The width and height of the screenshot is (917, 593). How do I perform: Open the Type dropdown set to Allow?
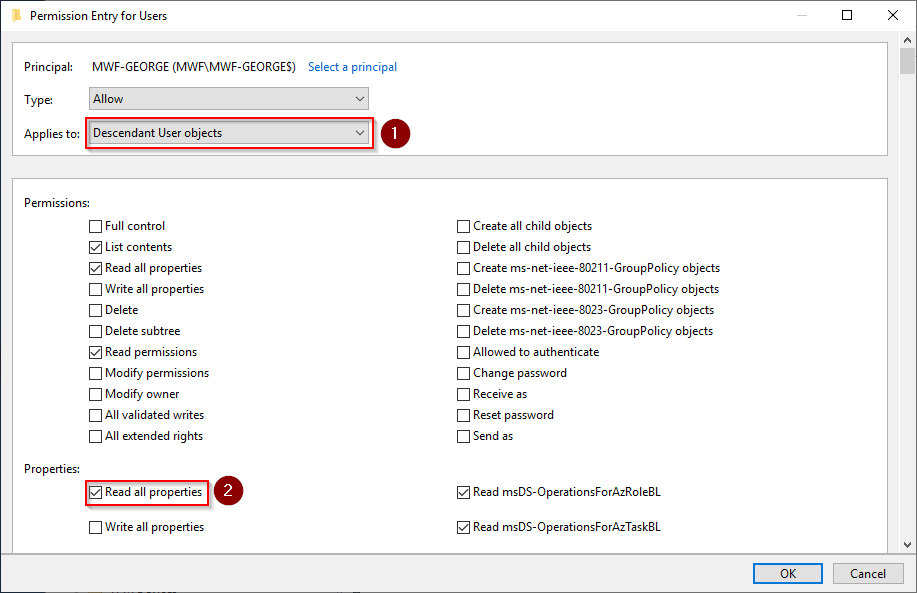coord(228,99)
